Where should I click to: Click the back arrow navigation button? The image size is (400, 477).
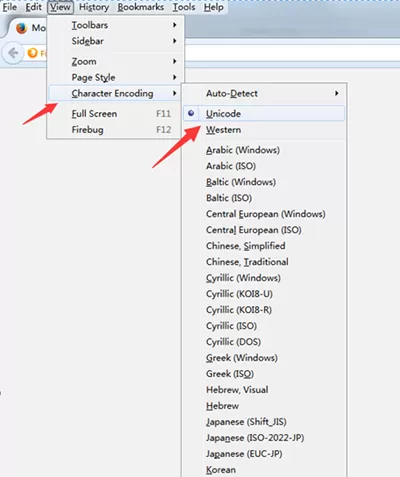tap(13, 53)
